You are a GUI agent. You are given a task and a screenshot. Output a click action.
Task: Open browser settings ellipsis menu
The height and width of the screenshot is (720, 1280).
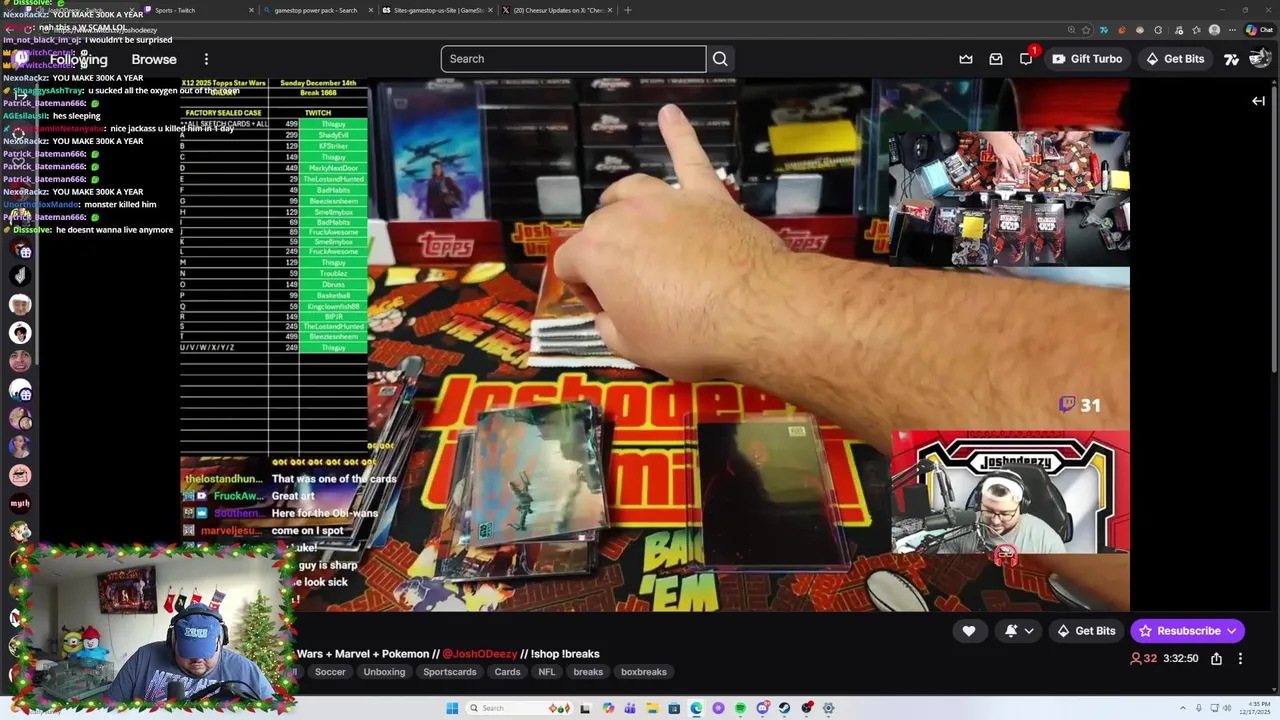[1233, 30]
